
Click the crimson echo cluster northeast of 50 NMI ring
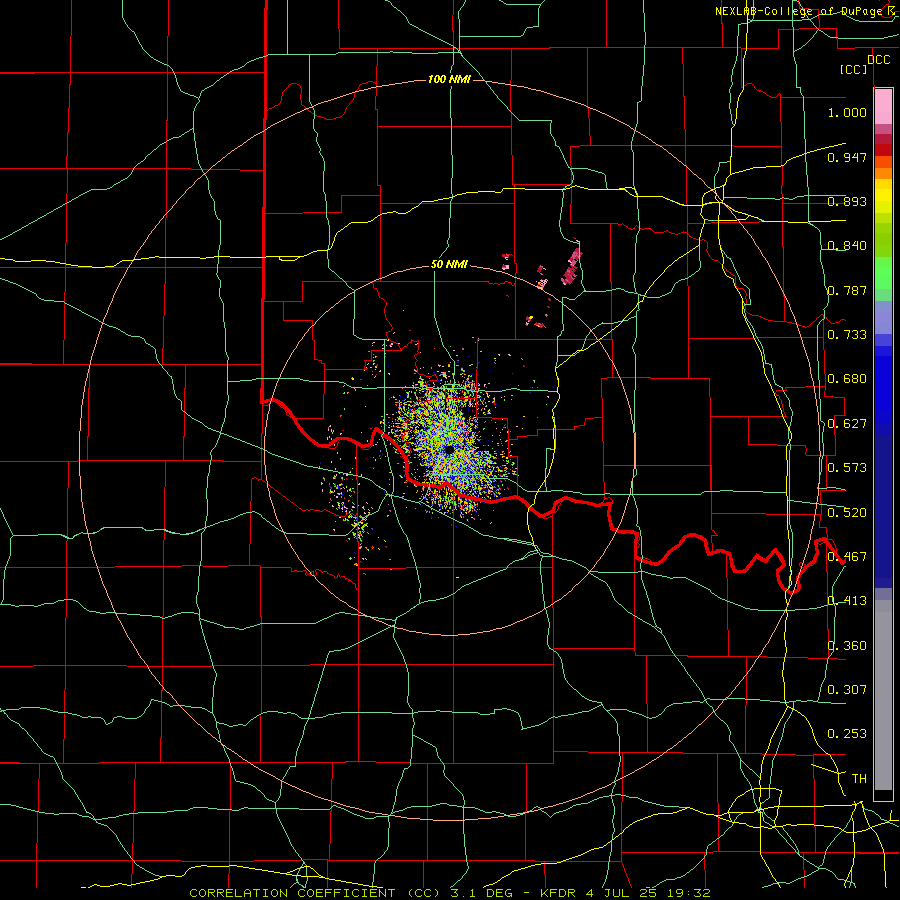pyautogui.click(x=572, y=266)
